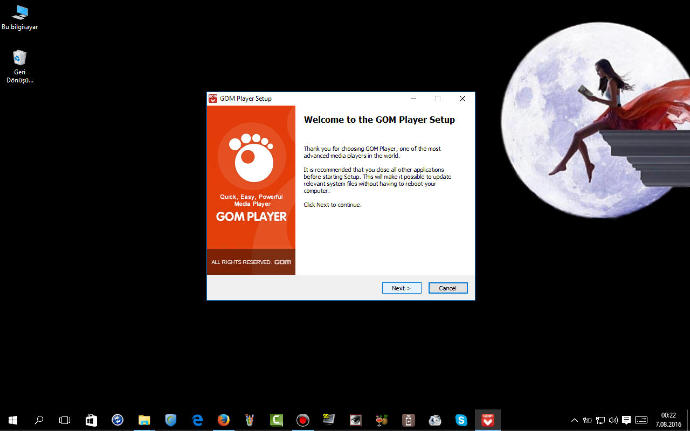Screen dimensions: 690x431
Task: Open File Explorer from the taskbar
Action: click(x=144, y=420)
